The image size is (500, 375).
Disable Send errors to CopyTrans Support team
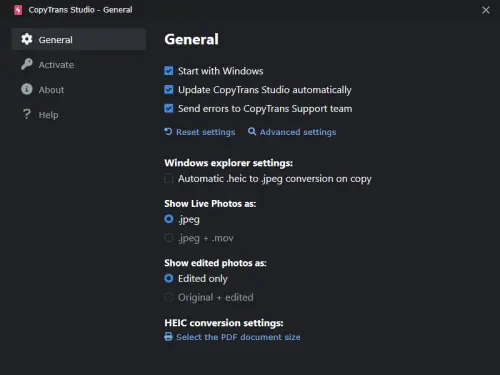click(169, 108)
